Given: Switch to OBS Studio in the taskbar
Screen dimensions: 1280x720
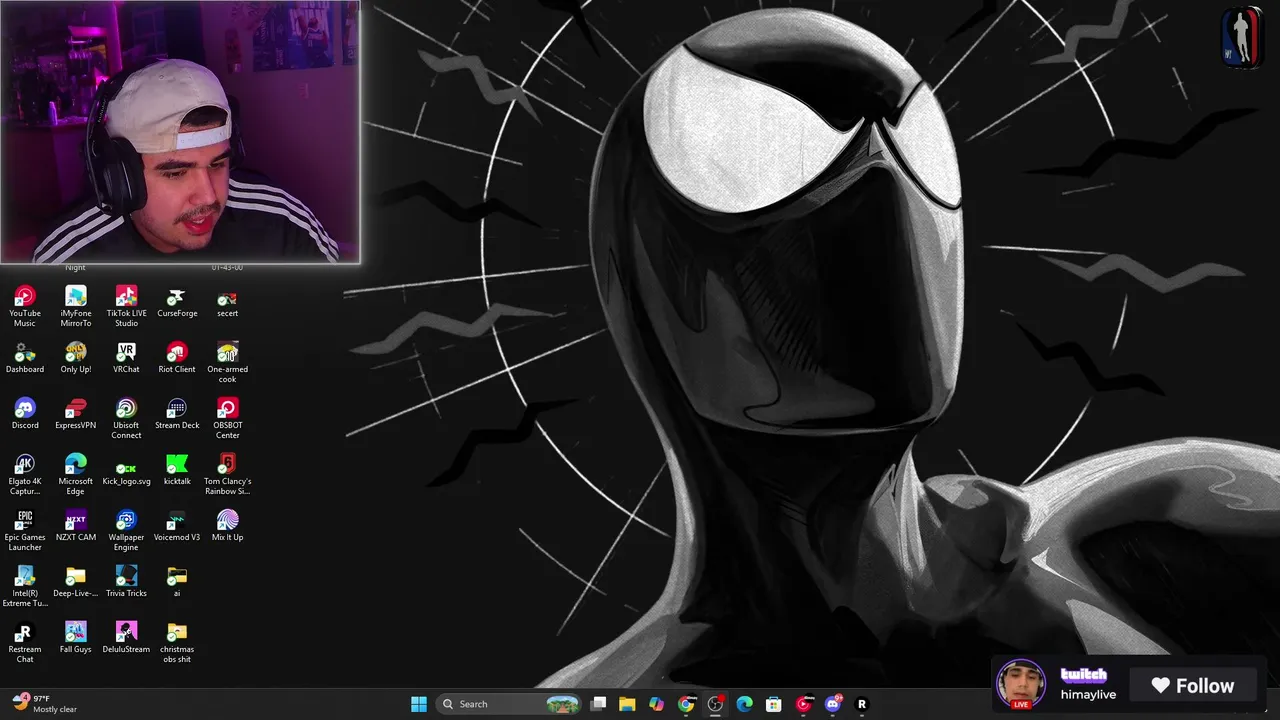Looking at the screenshot, I should pos(715,704).
